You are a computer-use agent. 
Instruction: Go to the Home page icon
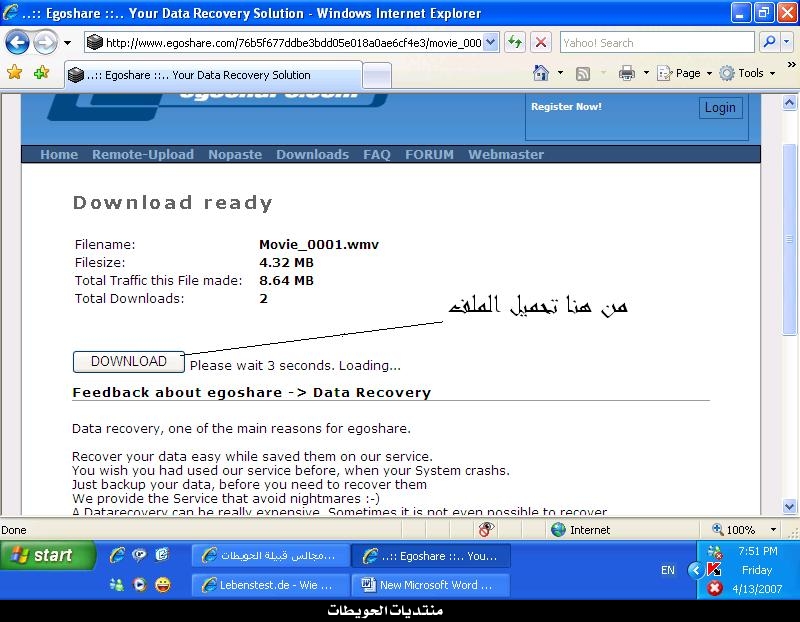pos(541,73)
